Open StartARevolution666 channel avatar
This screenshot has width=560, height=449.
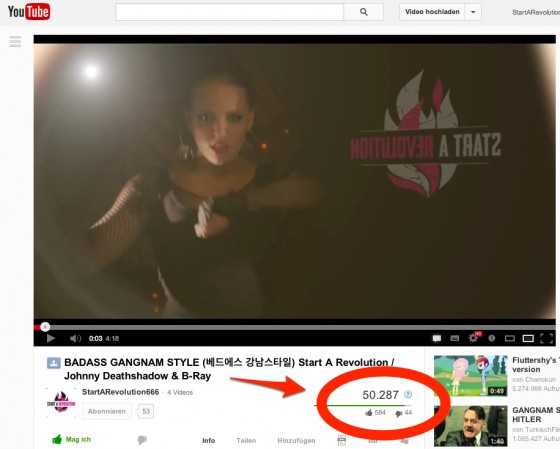point(61,403)
